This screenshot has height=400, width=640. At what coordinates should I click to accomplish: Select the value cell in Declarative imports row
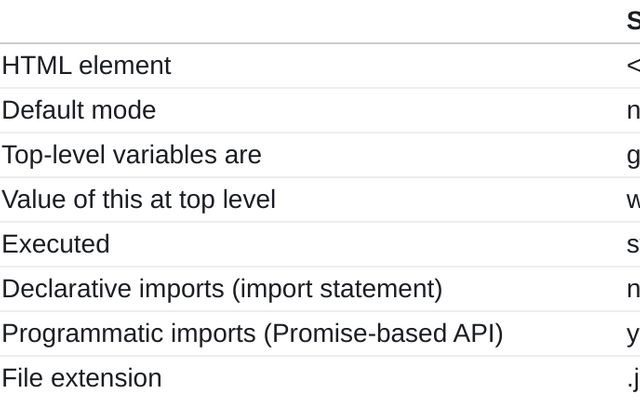[x=633, y=289]
